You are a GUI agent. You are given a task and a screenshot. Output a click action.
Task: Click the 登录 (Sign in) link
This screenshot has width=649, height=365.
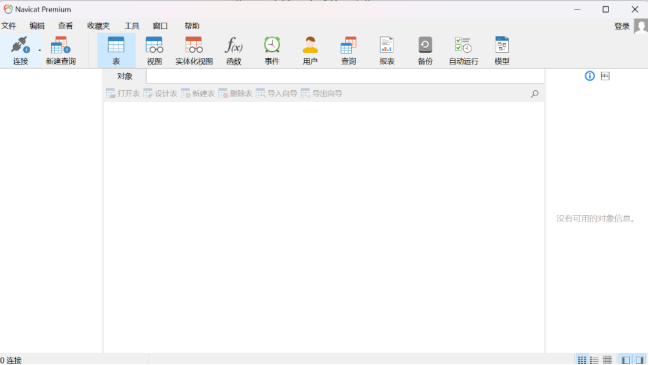click(x=622, y=26)
